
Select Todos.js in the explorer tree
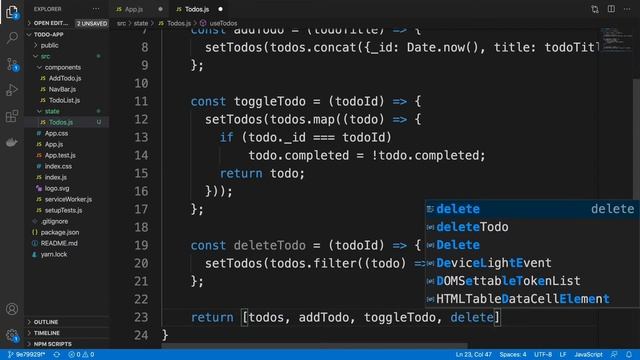point(60,122)
